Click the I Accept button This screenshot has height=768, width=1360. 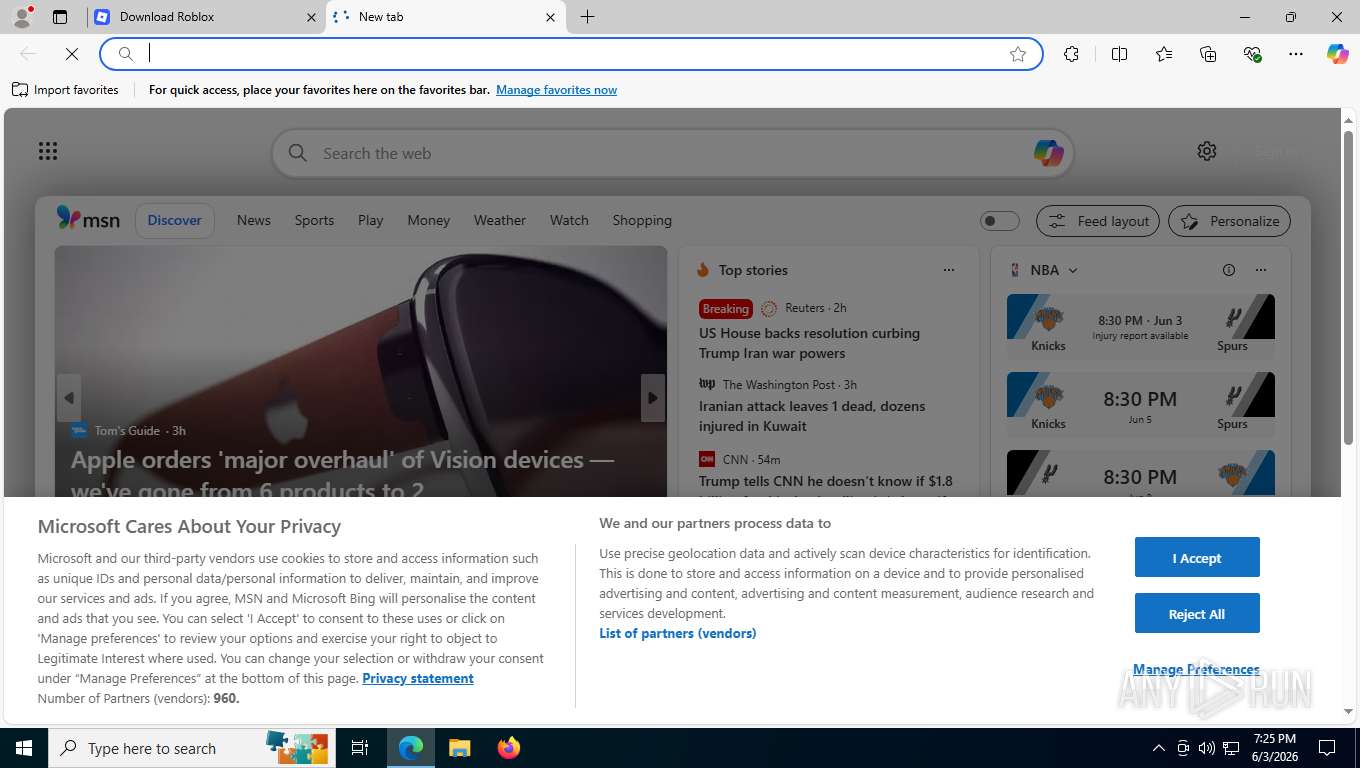tap(1197, 557)
